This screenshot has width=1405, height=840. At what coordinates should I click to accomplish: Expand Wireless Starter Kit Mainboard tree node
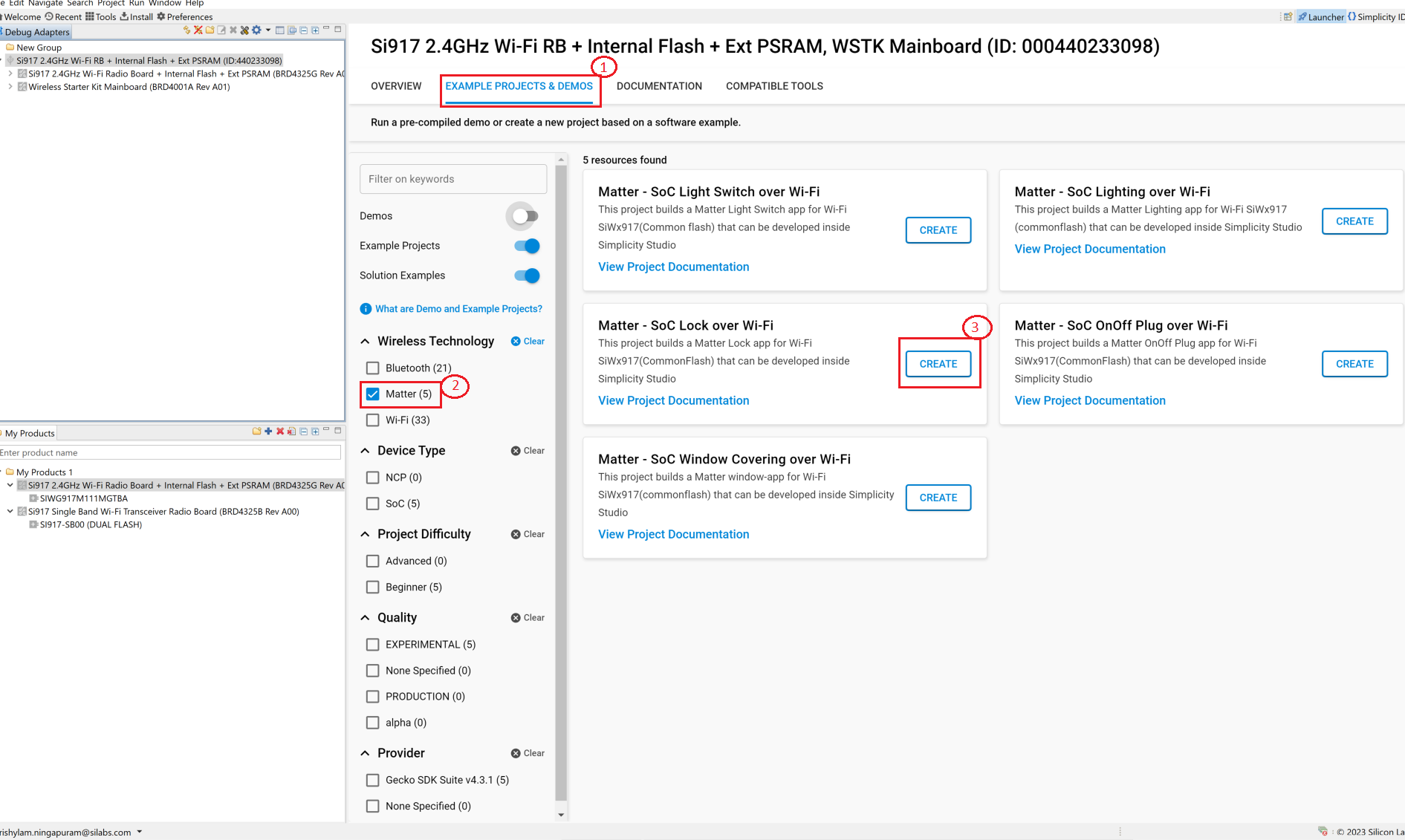click(x=10, y=87)
